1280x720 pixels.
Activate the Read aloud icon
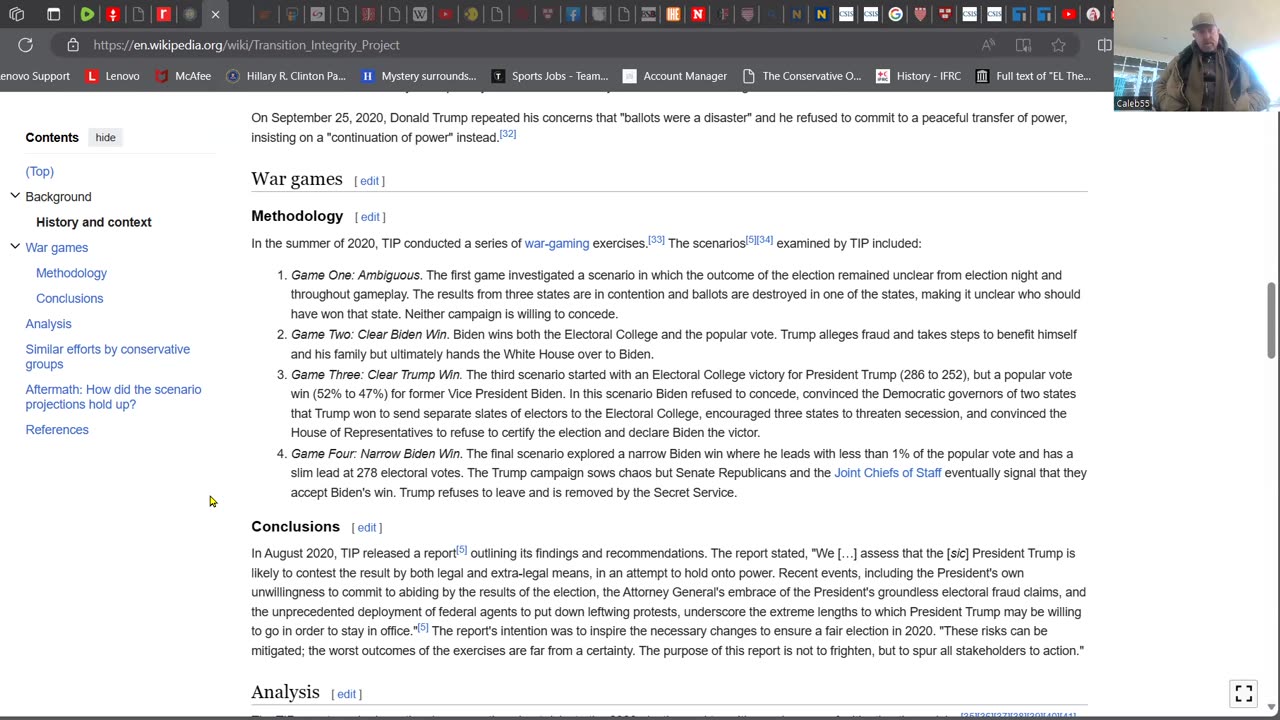point(988,45)
